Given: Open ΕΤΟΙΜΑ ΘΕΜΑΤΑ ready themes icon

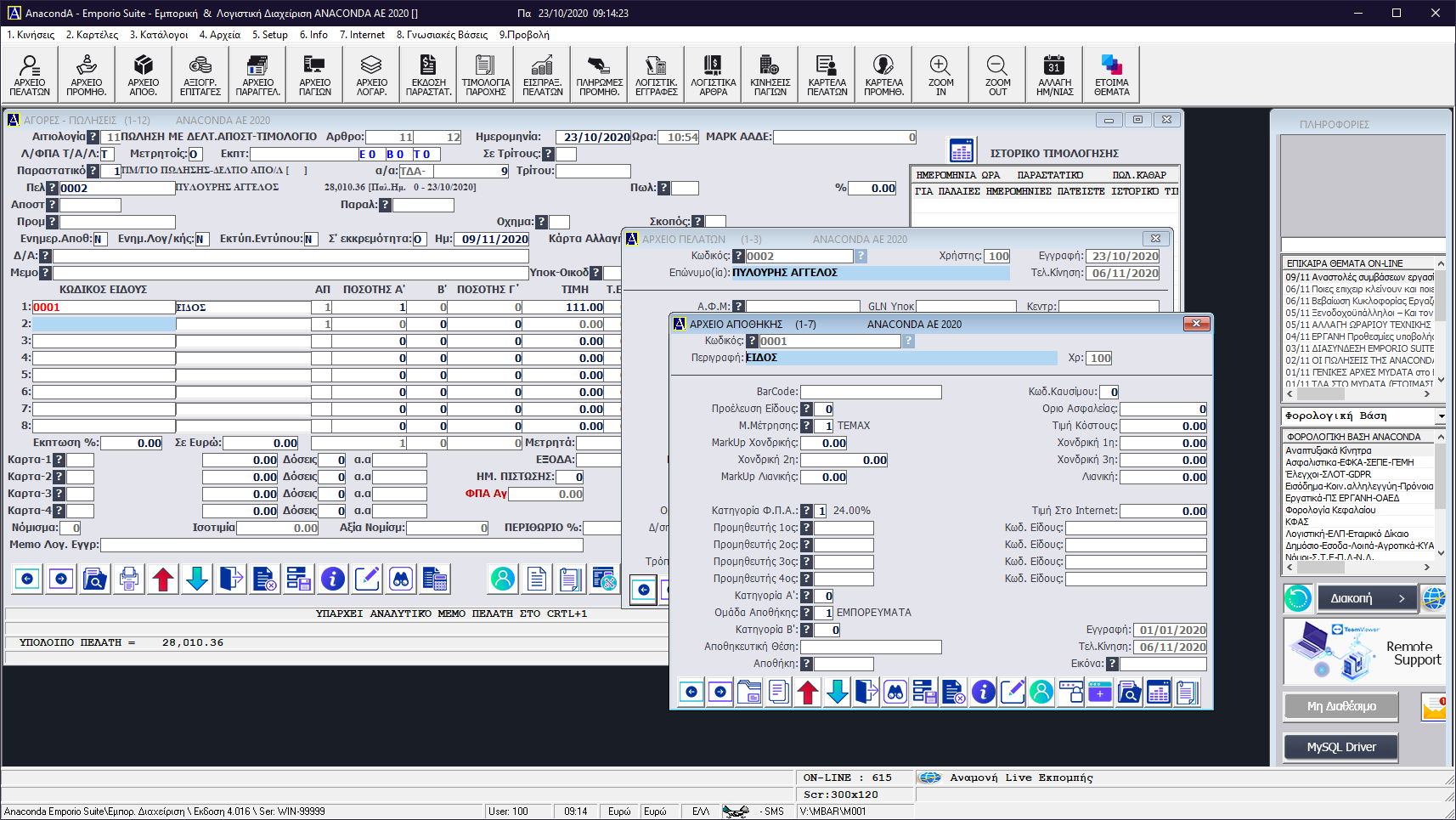Looking at the screenshot, I should coord(1111,75).
